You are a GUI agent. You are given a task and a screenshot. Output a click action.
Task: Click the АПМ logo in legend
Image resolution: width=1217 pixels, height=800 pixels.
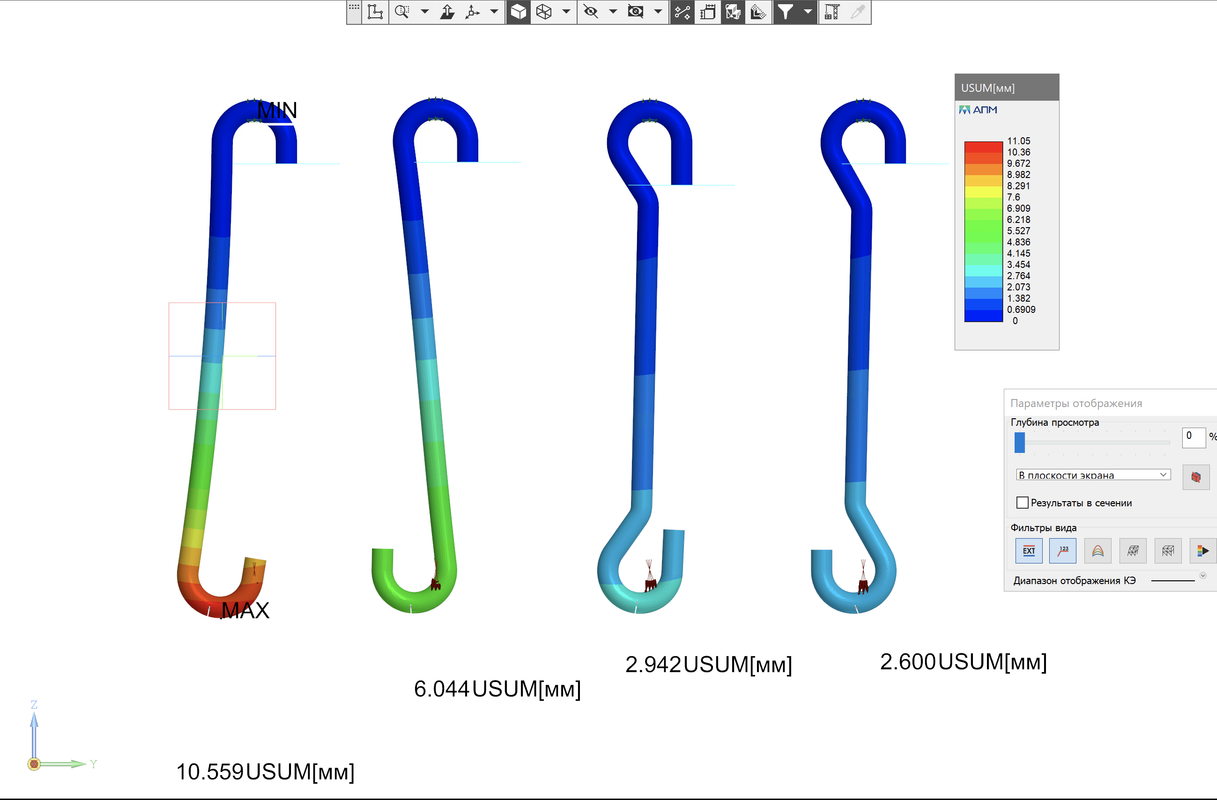tap(978, 109)
